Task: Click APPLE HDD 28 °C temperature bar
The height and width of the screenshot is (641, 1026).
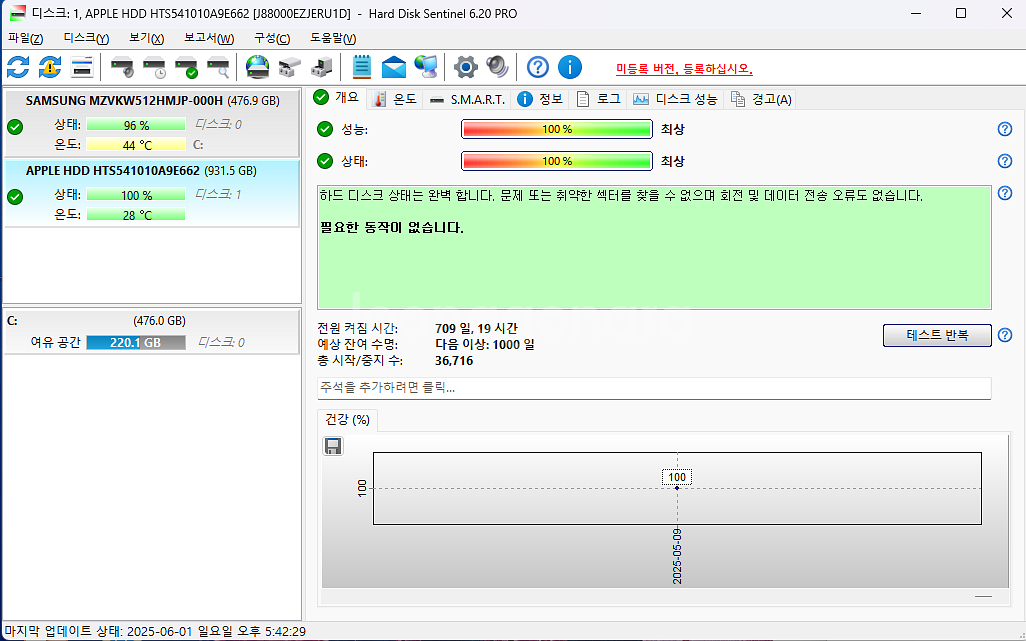Action: (x=136, y=215)
